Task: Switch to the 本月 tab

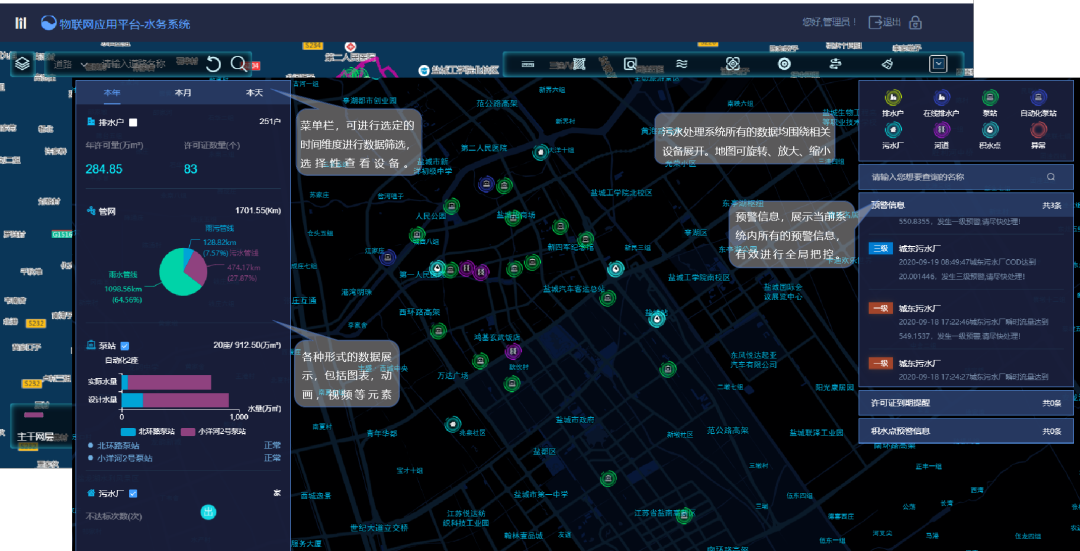Action: [x=183, y=92]
